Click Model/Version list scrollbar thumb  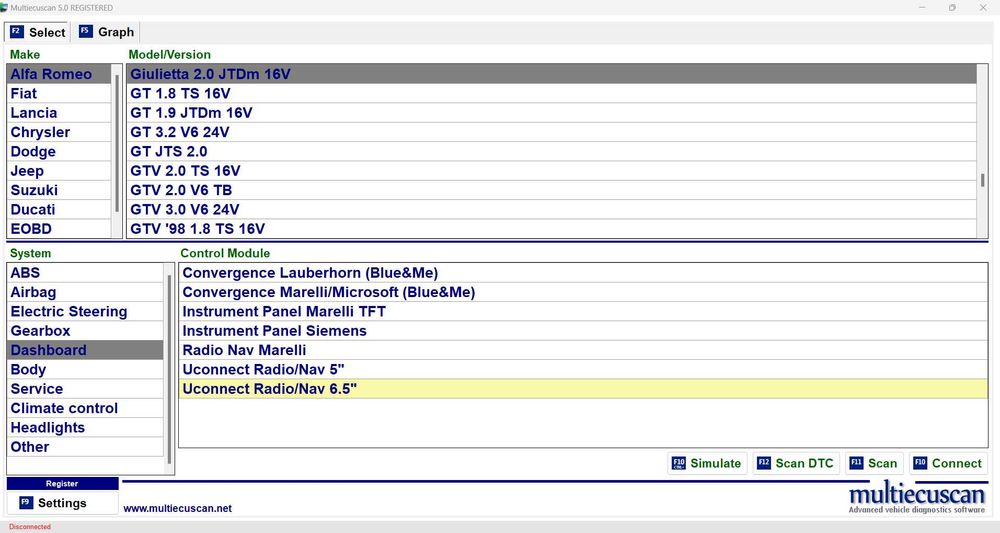tap(983, 180)
